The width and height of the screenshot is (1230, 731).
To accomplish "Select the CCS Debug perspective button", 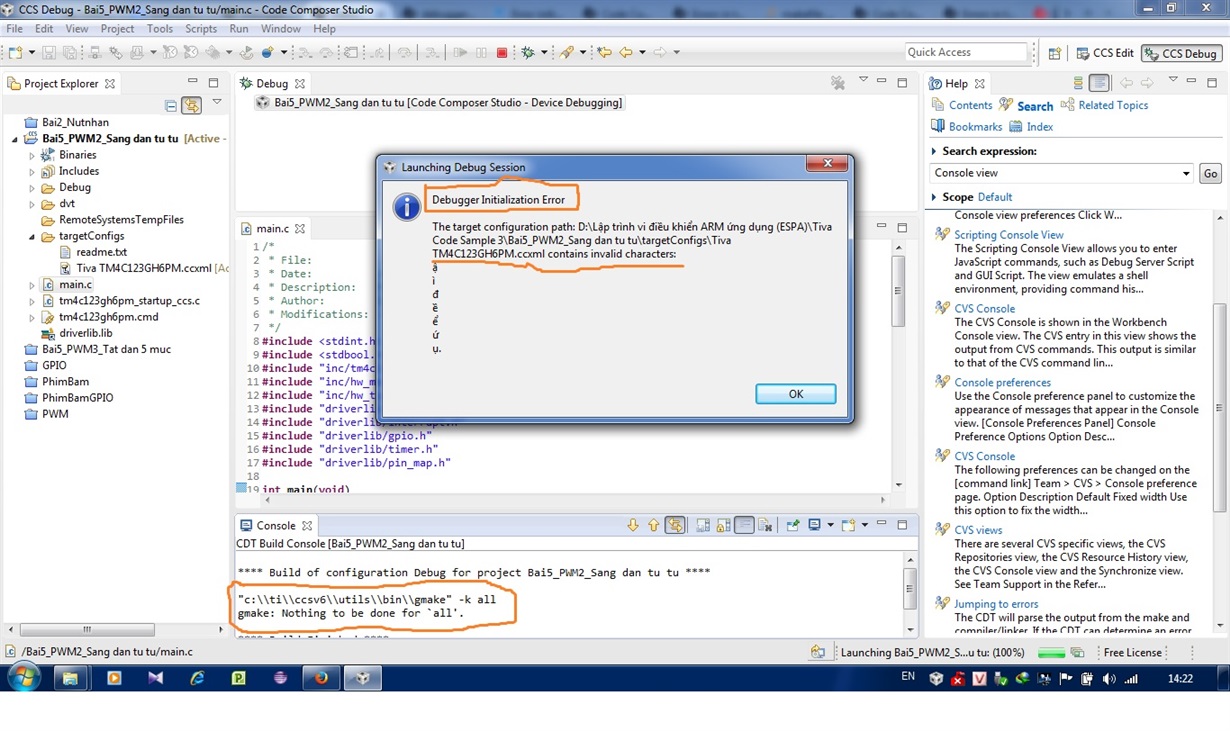I will [1181, 53].
